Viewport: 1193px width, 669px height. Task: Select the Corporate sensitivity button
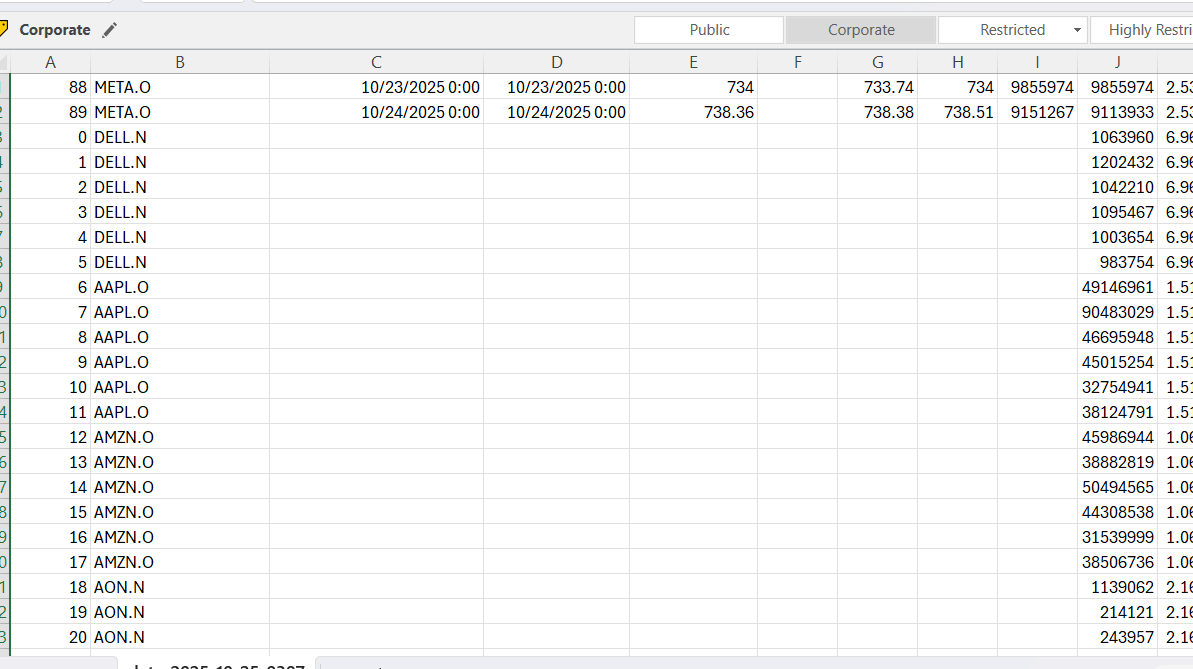861,30
